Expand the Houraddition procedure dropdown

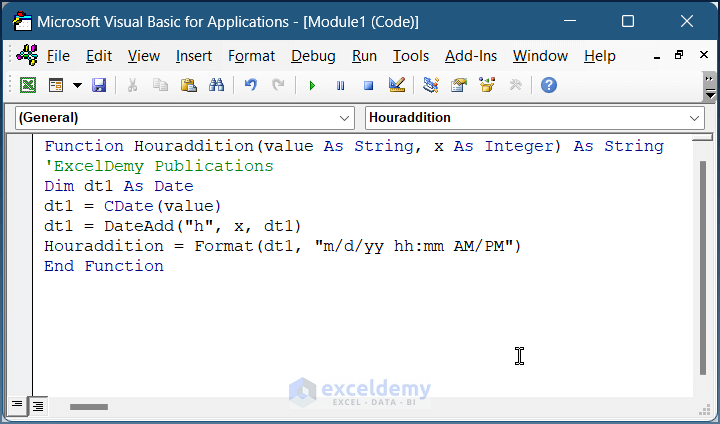click(x=696, y=118)
